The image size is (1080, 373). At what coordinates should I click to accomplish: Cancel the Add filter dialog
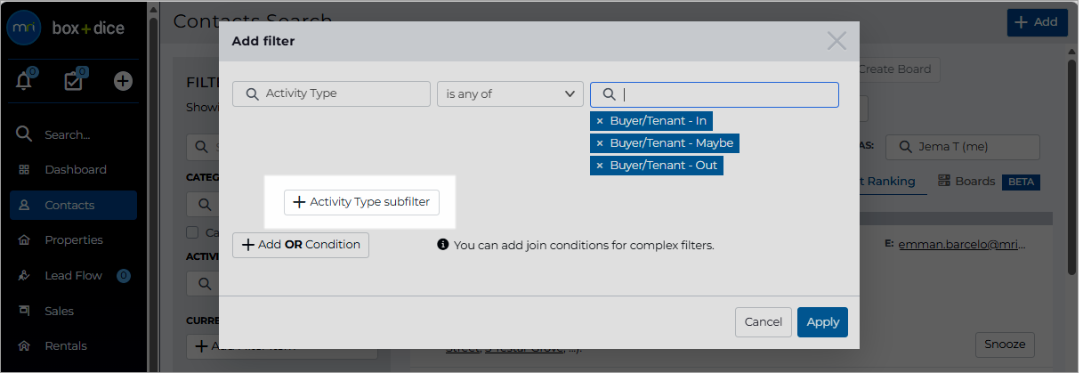tap(763, 322)
